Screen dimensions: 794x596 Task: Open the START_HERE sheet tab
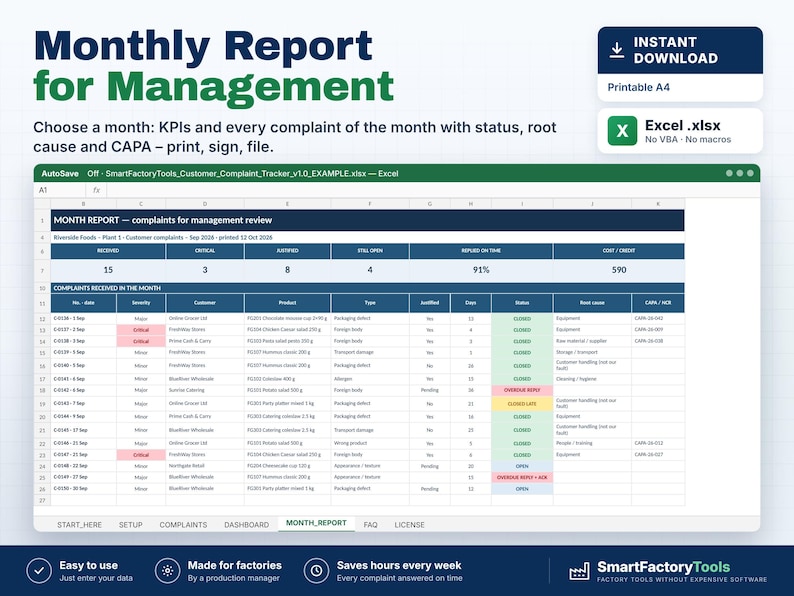80,525
